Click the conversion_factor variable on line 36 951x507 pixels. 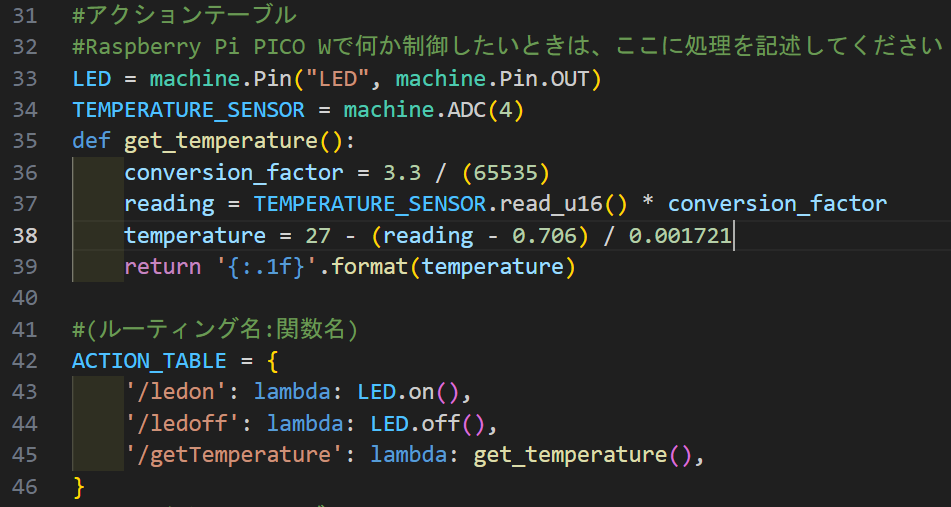click(x=234, y=173)
